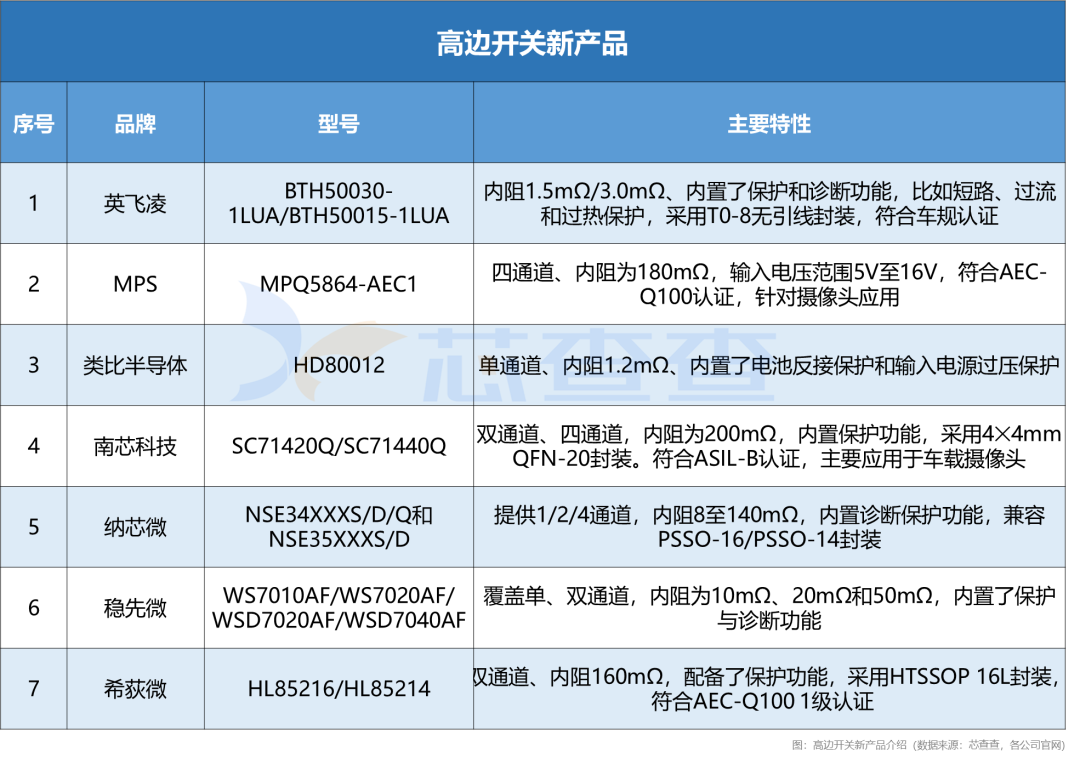Viewport: 1080px width, 758px height.
Task: Click the description mentioning QFN-20封装
Action: (x=769, y=446)
